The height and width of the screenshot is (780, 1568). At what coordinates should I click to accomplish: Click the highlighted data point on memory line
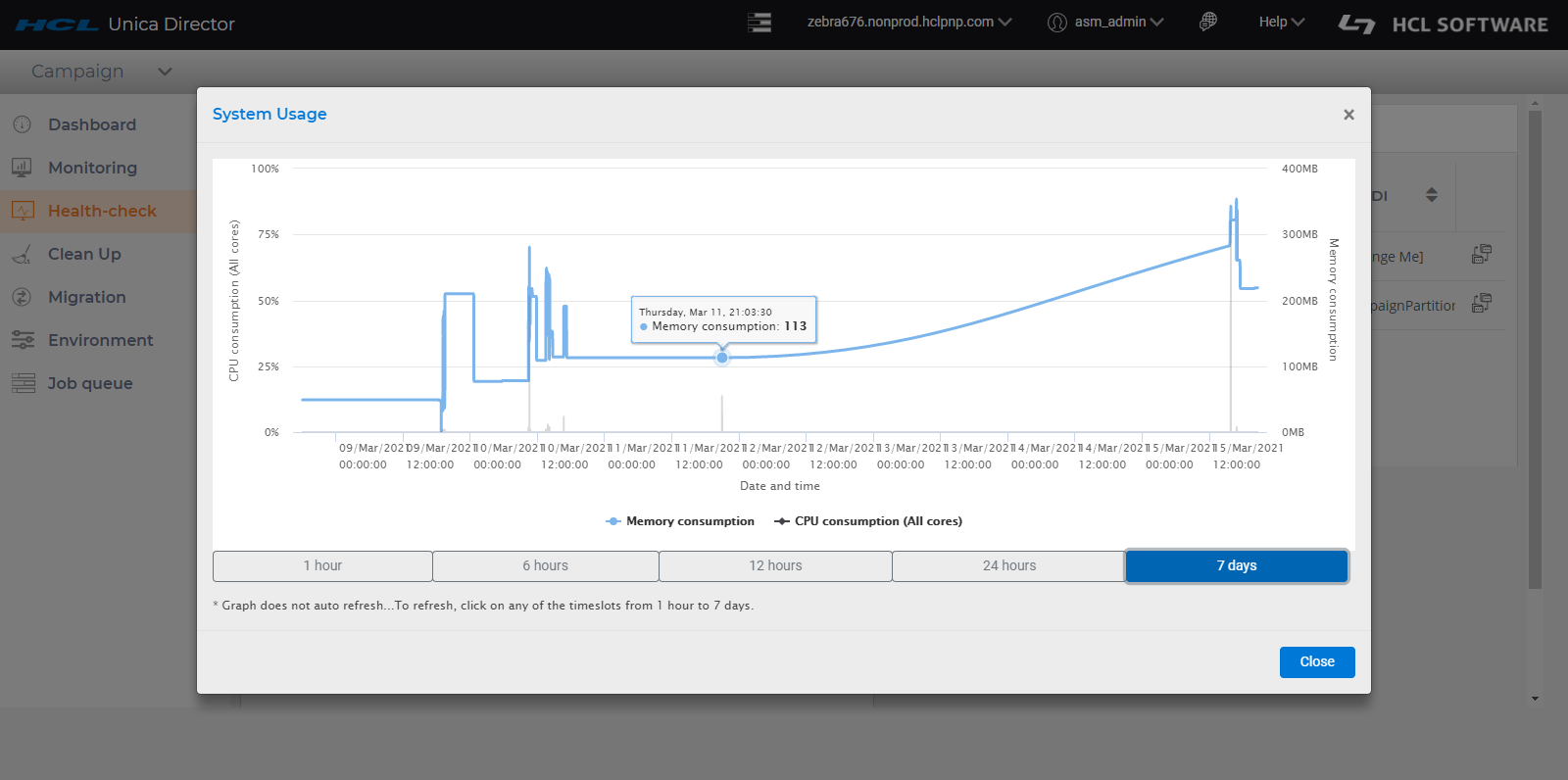tap(722, 358)
